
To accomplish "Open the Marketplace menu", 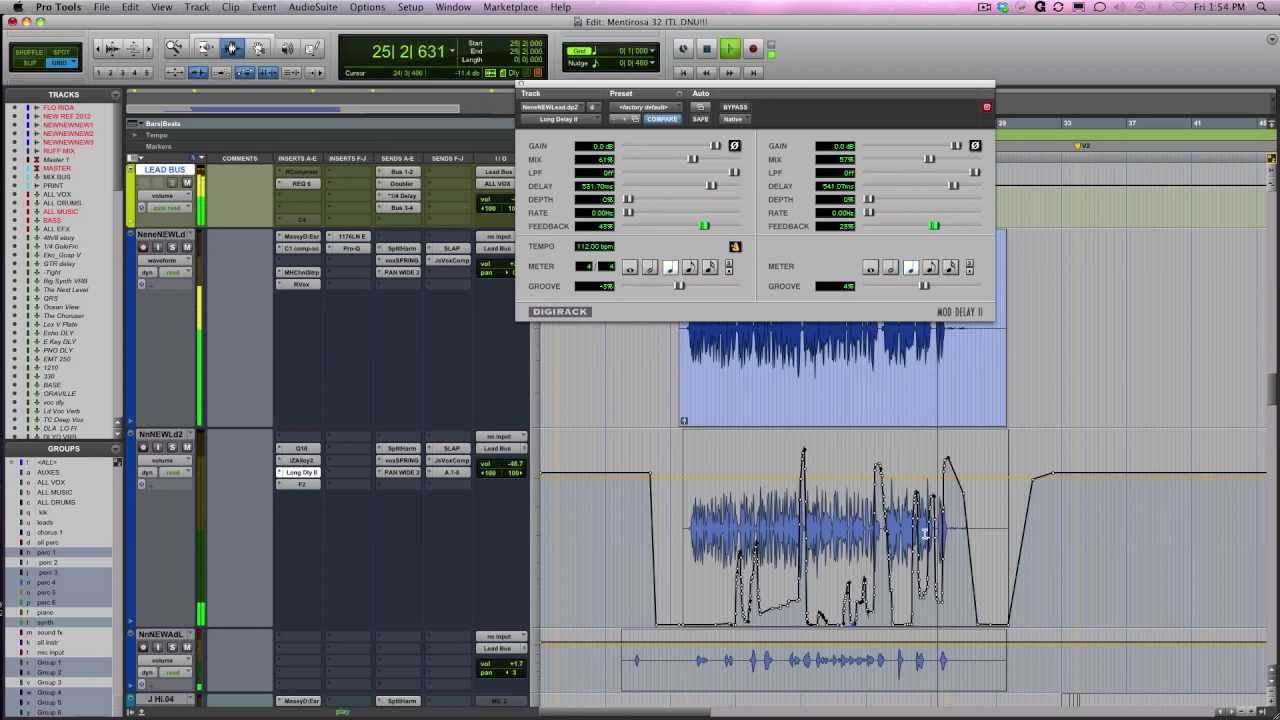I will tap(510, 7).
